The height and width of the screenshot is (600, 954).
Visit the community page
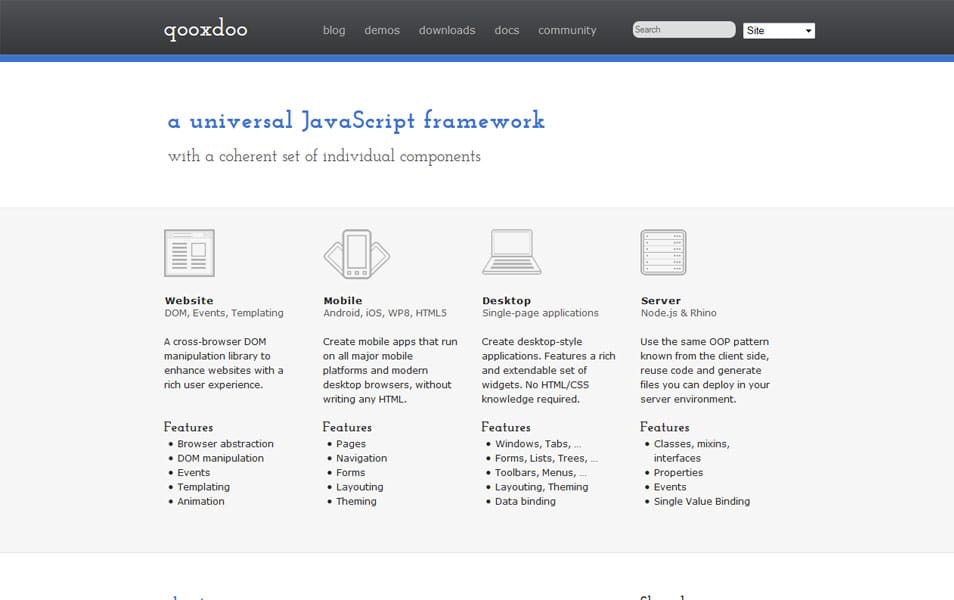[567, 30]
